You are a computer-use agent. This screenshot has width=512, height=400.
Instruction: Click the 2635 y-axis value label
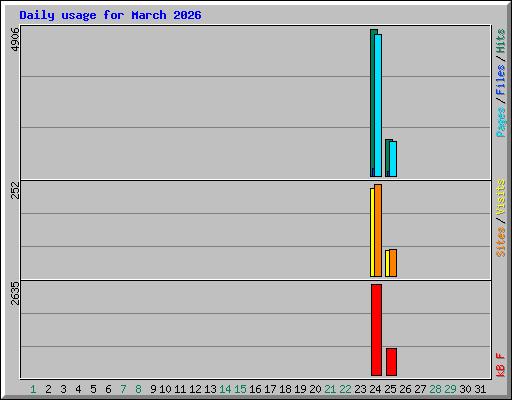(15, 293)
